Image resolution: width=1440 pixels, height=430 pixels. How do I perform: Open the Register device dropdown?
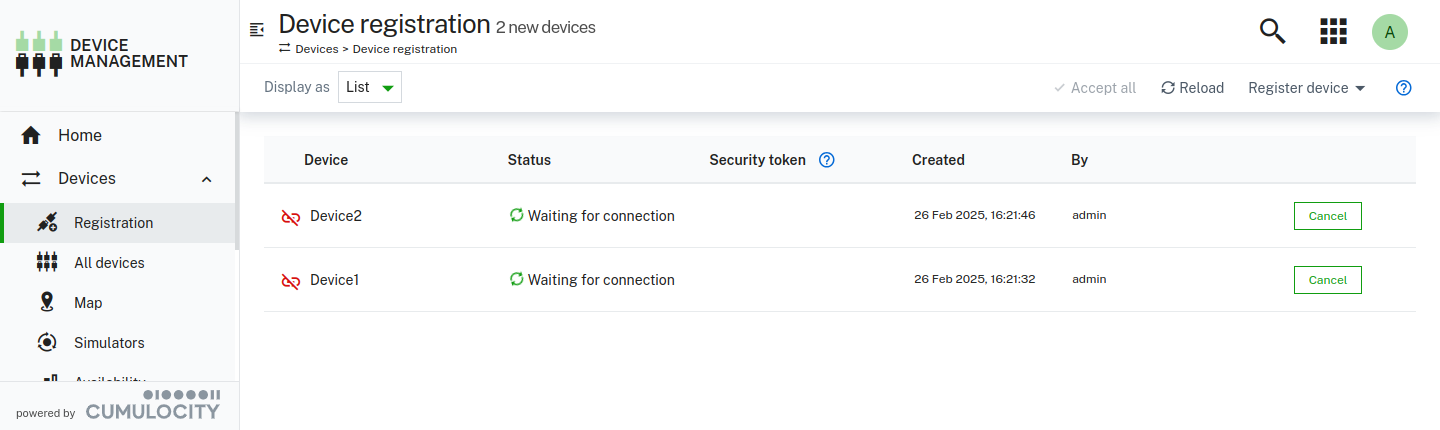[1307, 88]
